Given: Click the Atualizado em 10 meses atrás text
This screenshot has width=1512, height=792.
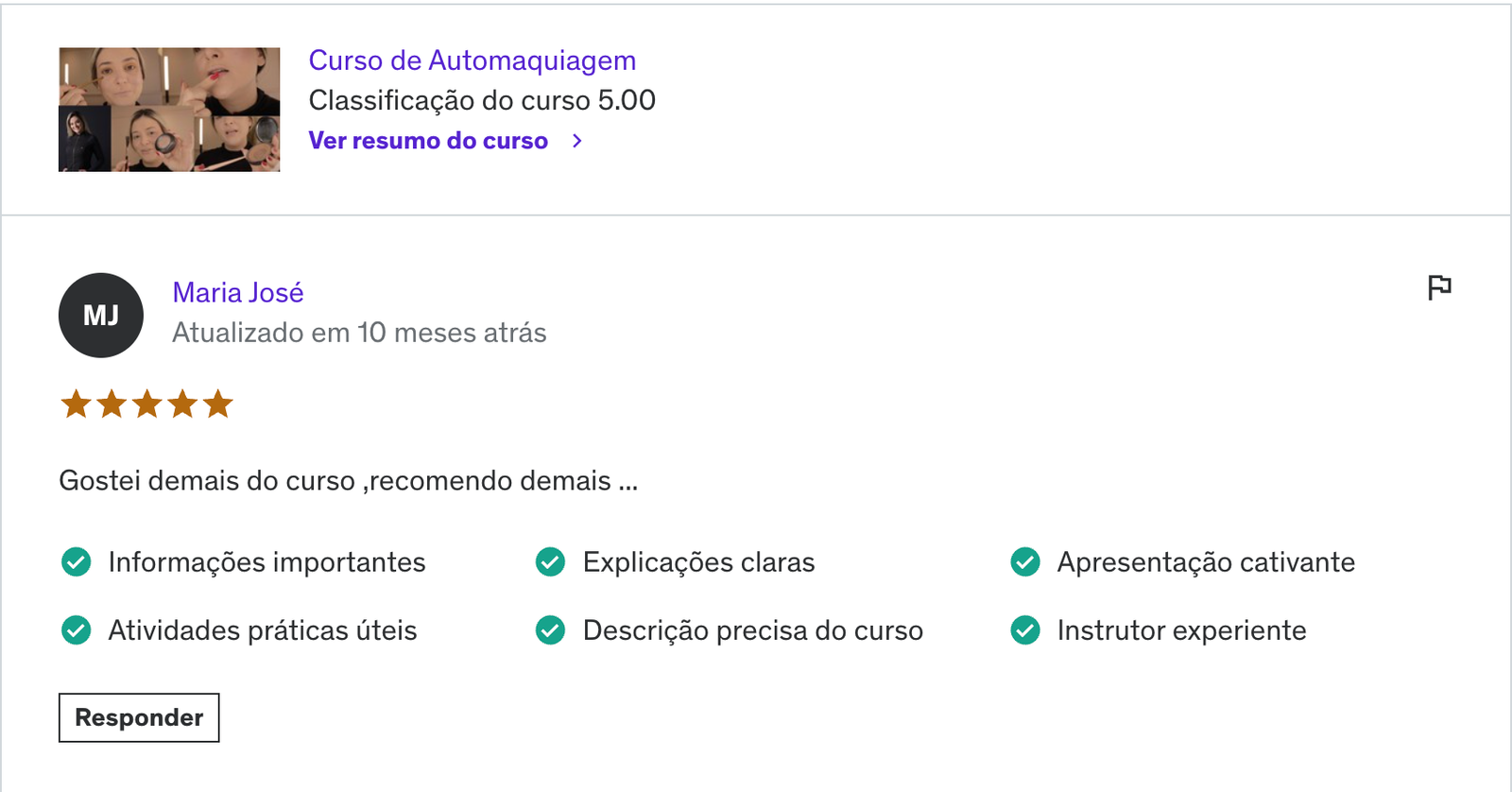Looking at the screenshot, I should tap(359, 333).
